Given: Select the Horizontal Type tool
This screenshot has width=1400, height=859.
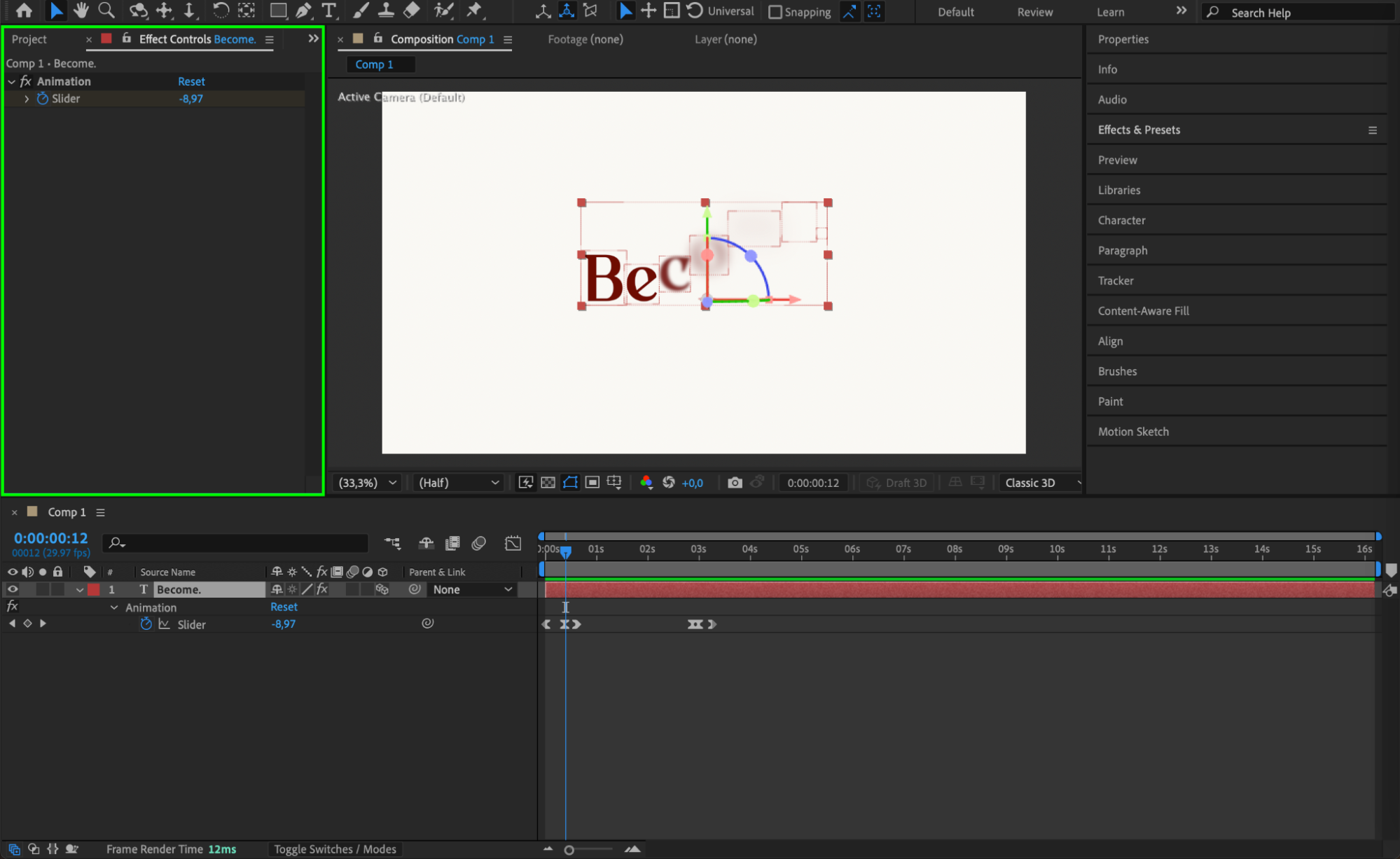Looking at the screenshot, I should [328, 11].
